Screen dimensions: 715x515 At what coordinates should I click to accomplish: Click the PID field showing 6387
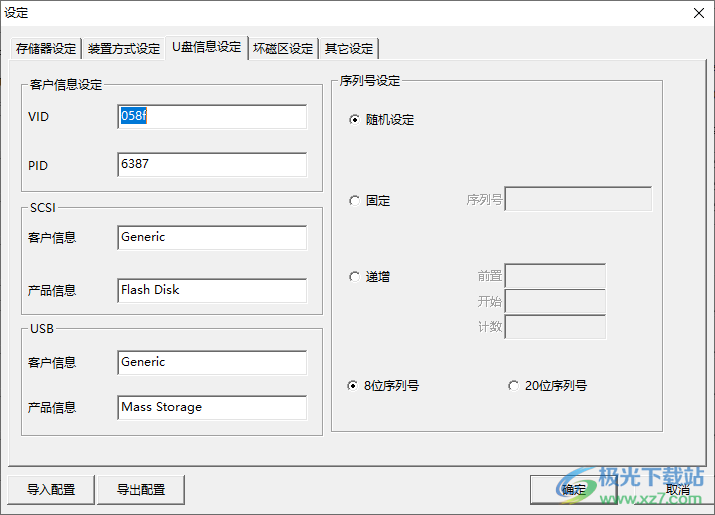[x=212, y=165]
